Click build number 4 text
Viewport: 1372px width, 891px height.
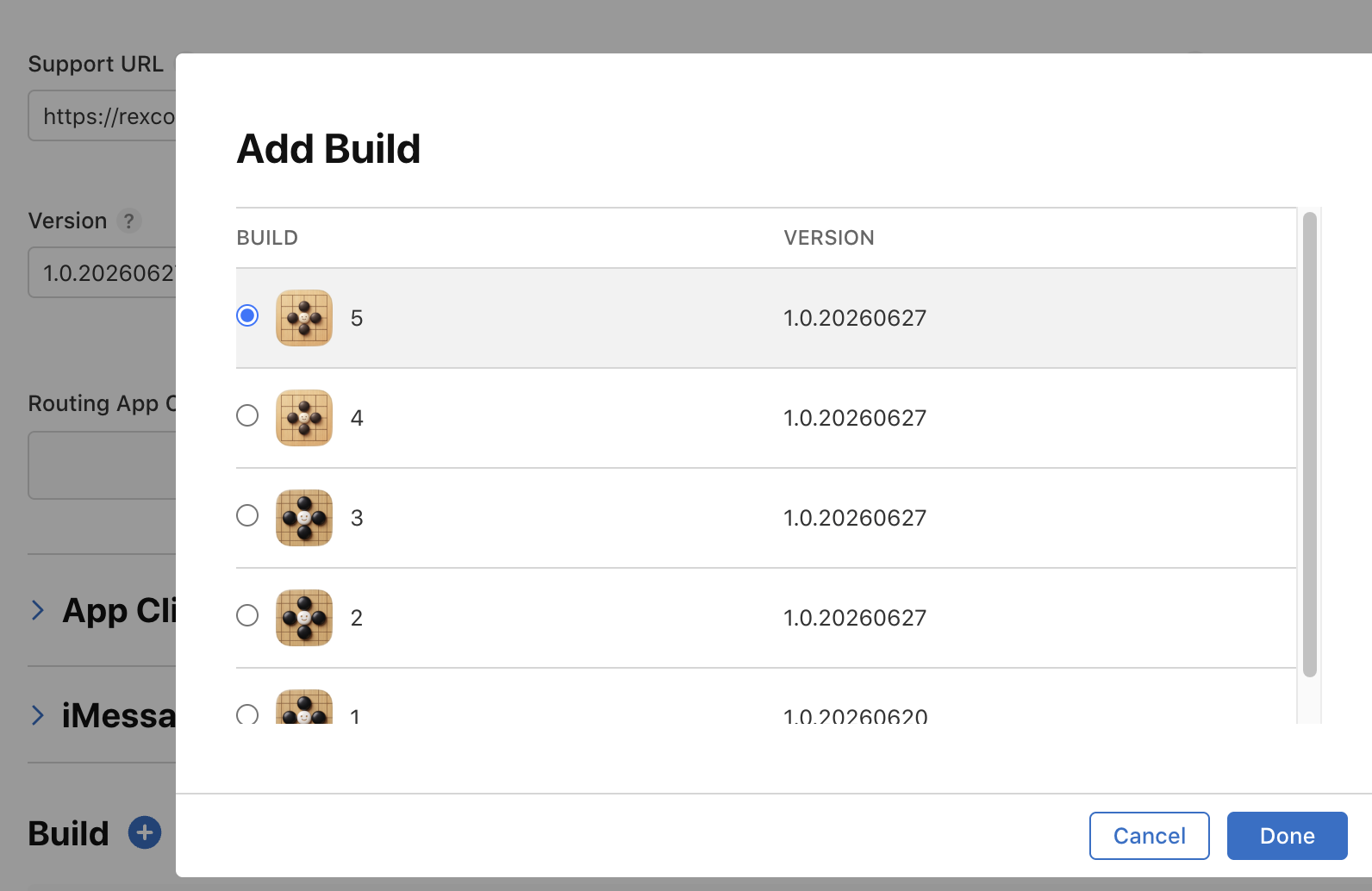[357, 418]
